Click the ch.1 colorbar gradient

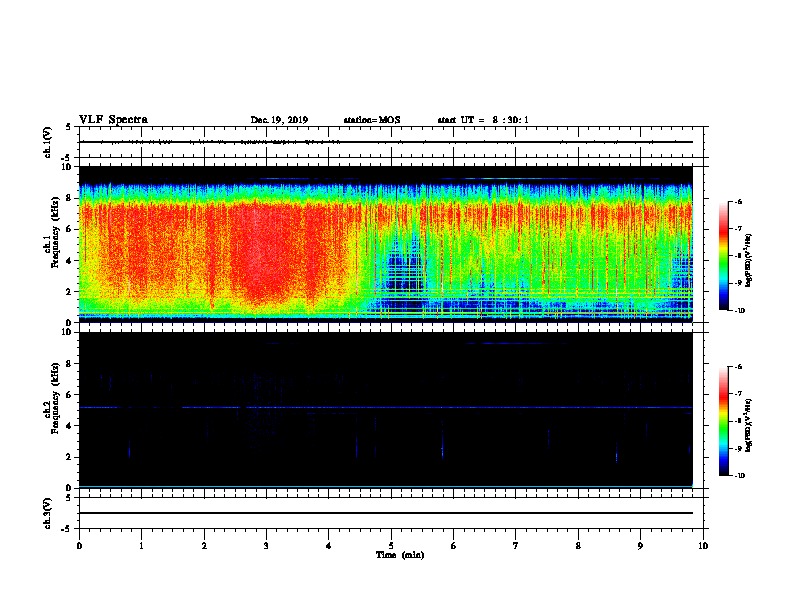[724, 256]
